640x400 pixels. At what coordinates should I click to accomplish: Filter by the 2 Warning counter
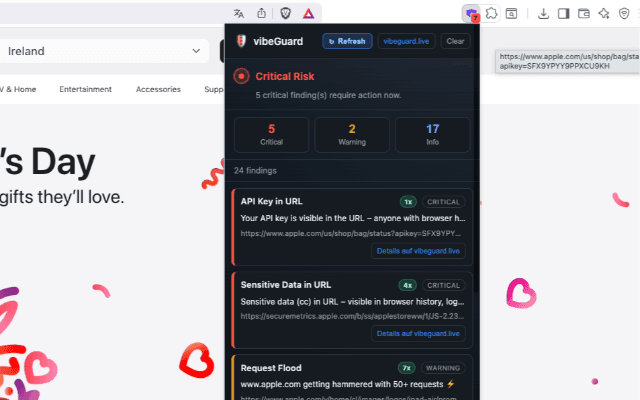[x=352, y=135]
